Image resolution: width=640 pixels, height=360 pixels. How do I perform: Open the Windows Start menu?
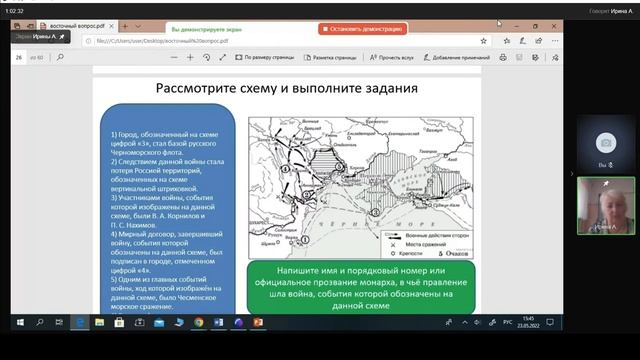click(20, 322)
